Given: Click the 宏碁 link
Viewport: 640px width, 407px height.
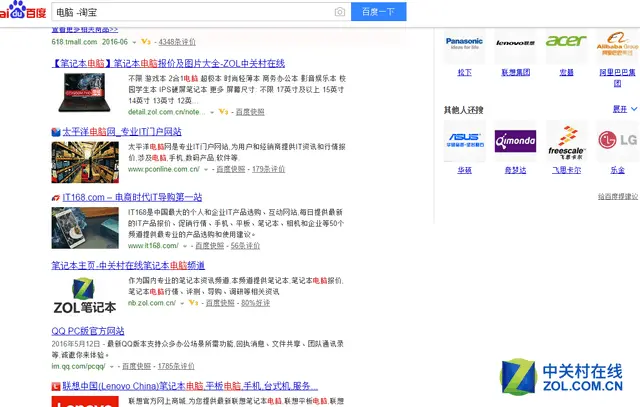Looking at the screenshot, I should click(x=566, y=72).
